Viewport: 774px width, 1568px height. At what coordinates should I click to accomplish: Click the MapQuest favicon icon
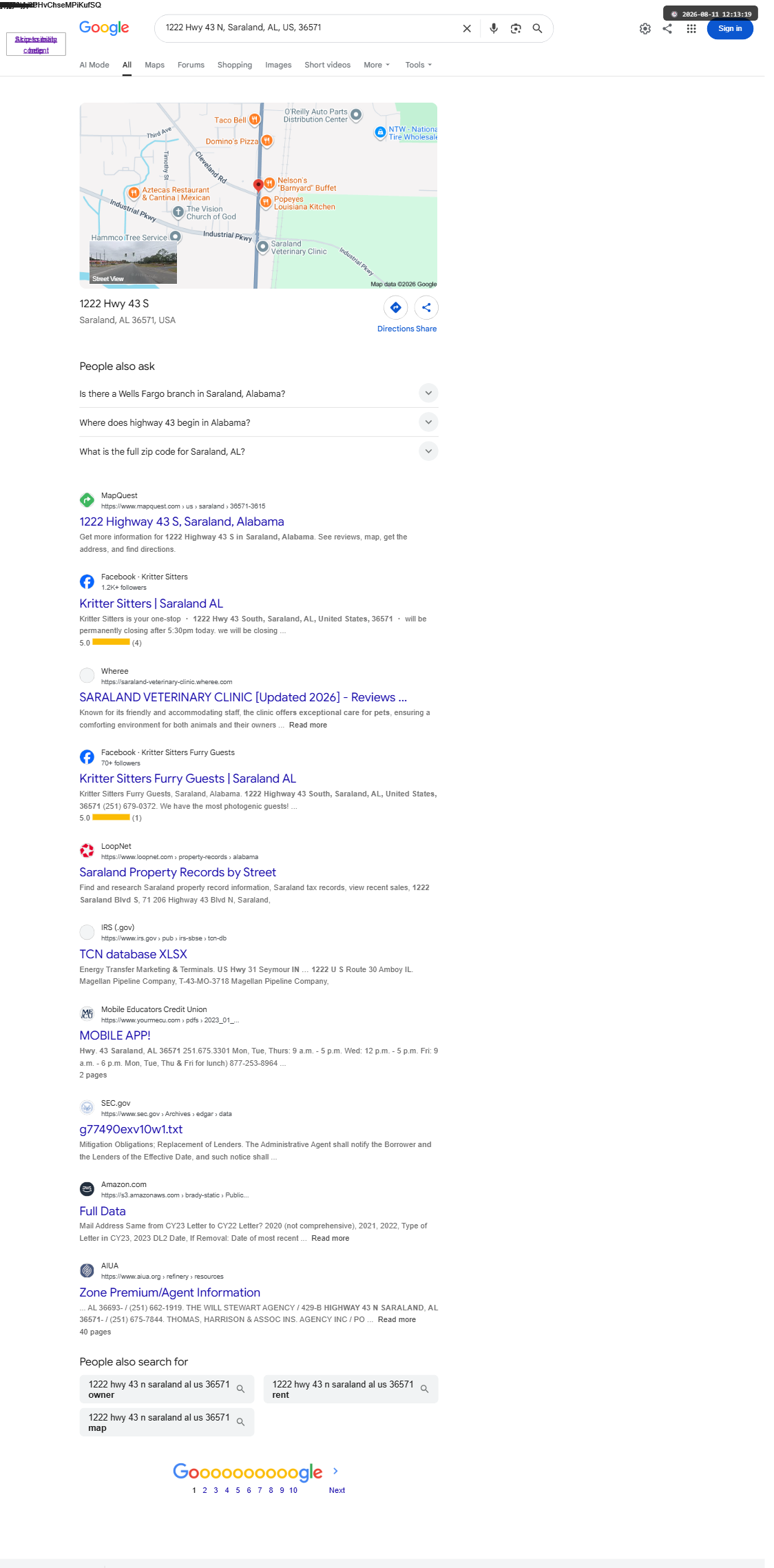87,500
